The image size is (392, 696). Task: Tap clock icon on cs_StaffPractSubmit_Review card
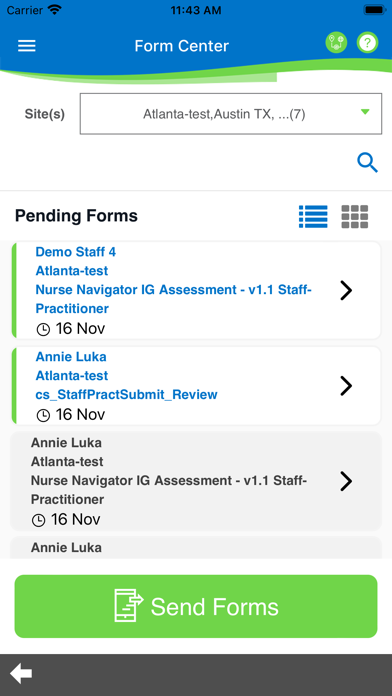tap(43, 415)
